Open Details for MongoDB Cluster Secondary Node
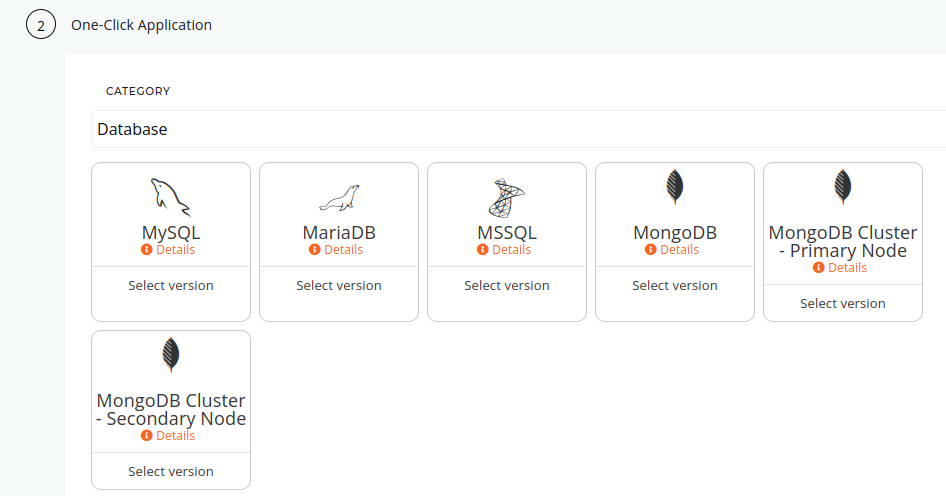946x496 pixels. (x=176, y=435)
